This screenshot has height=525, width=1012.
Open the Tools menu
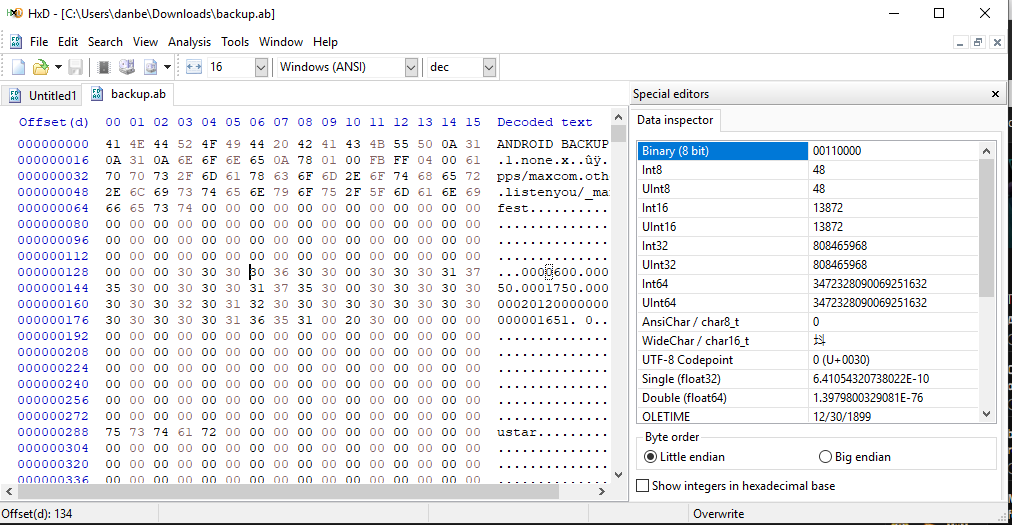[235, 42]
